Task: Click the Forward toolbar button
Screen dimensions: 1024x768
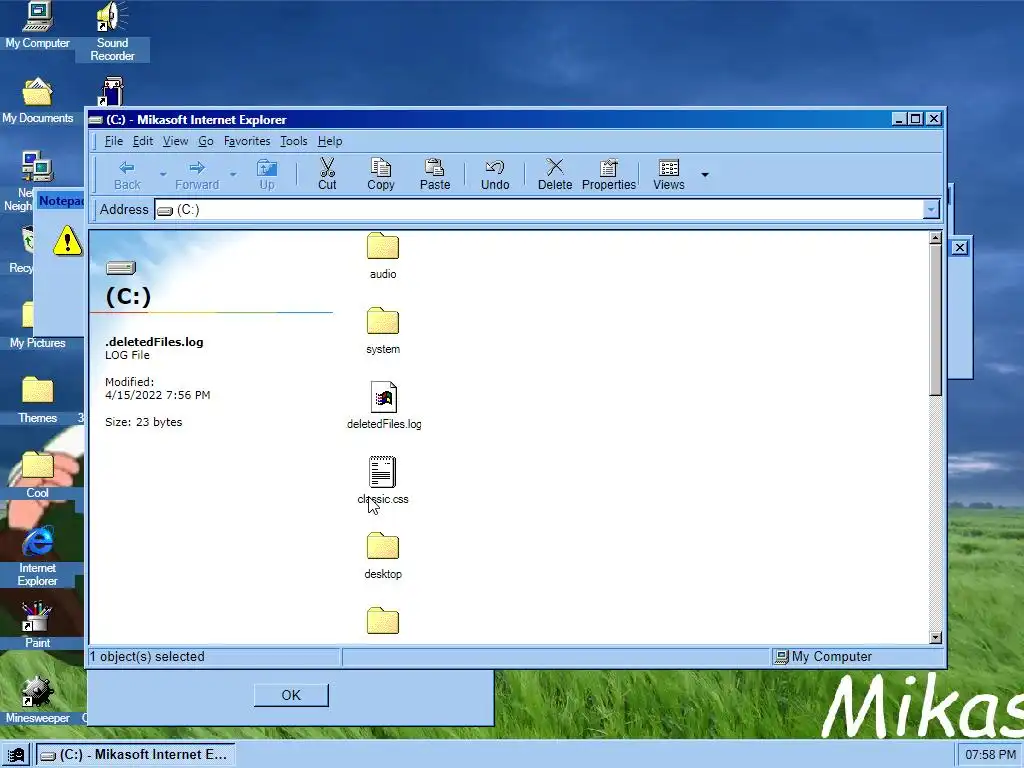Action: [197, 175]
